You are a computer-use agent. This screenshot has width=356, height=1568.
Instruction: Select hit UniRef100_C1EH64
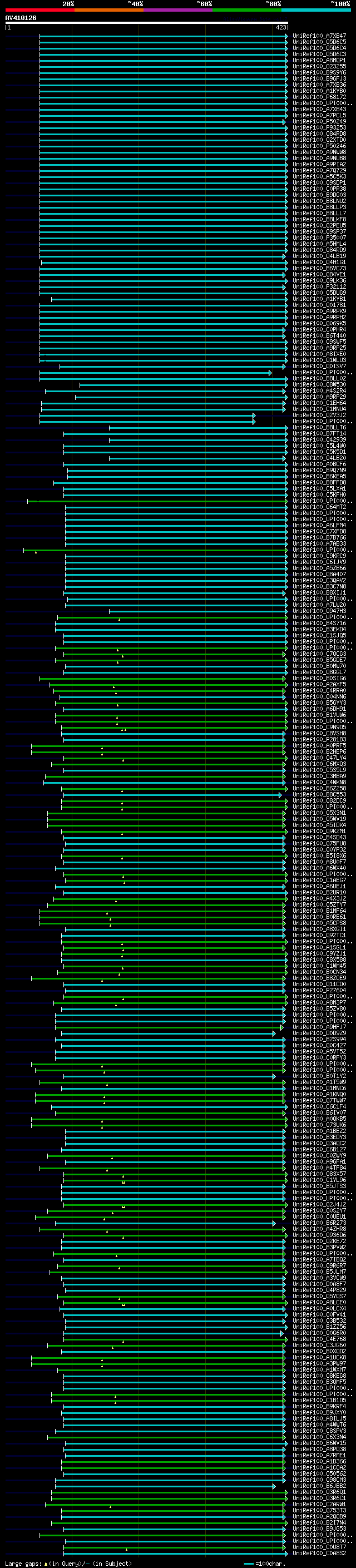[x=319, y=403]
